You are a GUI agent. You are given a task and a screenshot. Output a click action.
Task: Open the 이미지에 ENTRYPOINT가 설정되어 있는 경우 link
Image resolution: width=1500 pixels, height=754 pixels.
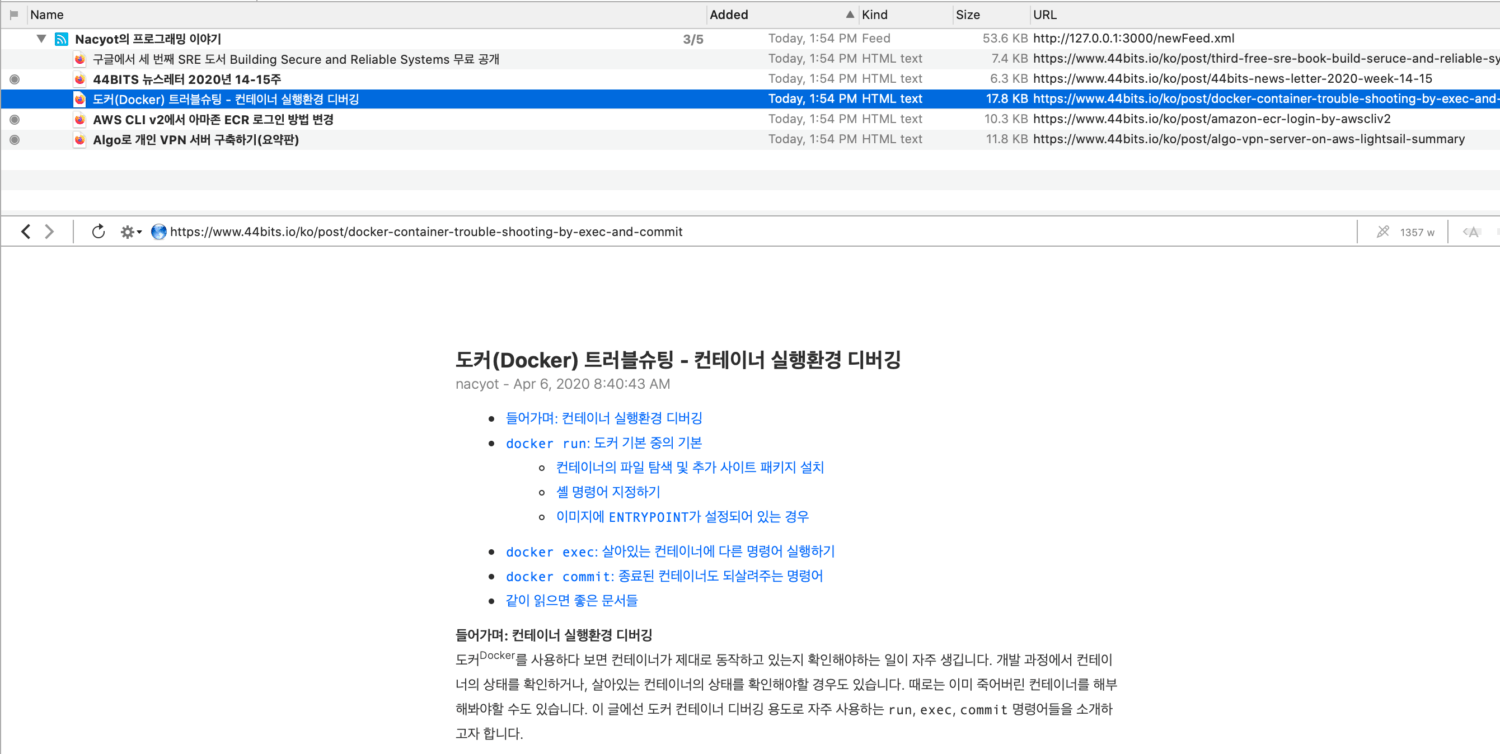click(x=682, y=517)
